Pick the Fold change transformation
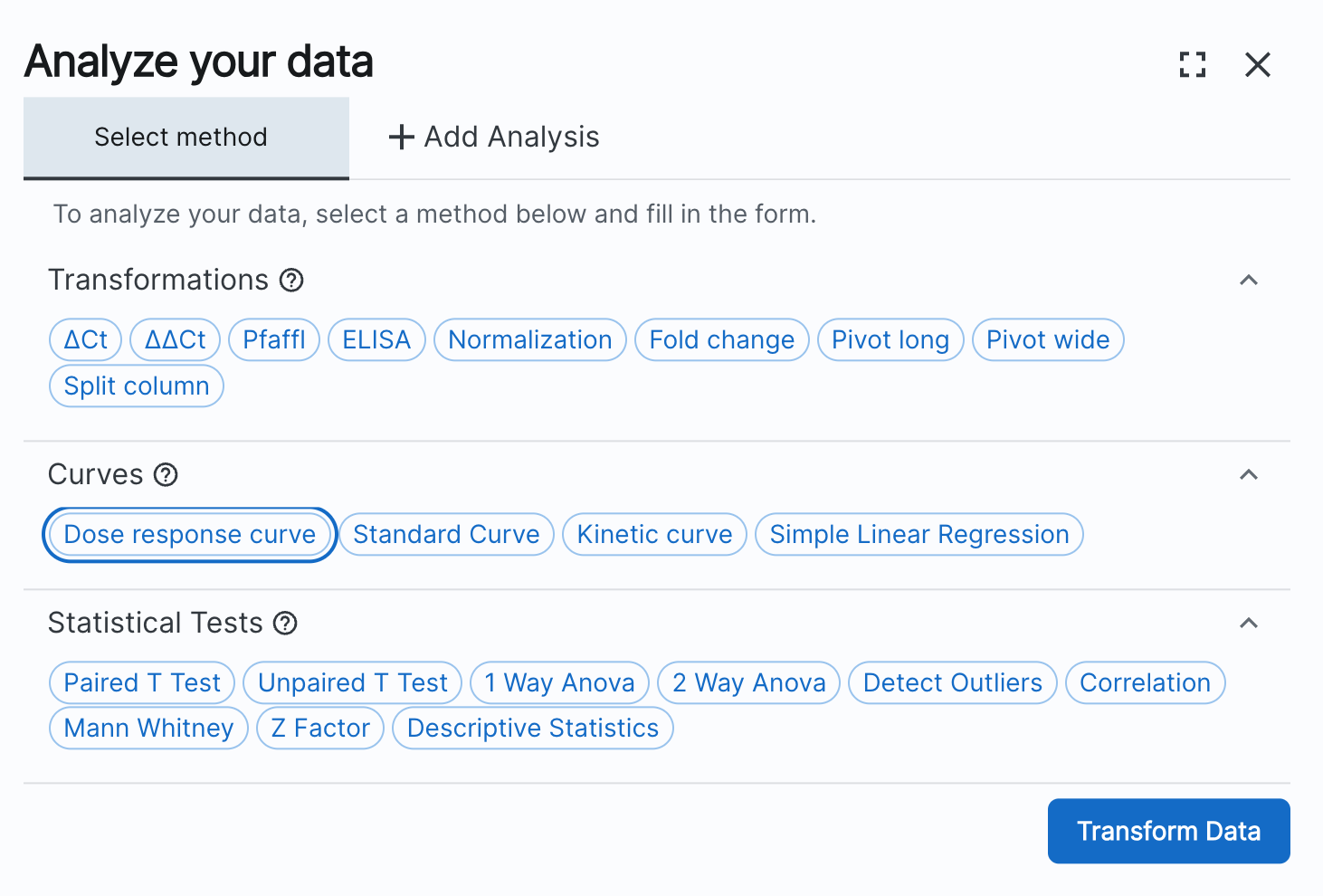Viewport: 1323px width, 896px height. tap(721, 339)
